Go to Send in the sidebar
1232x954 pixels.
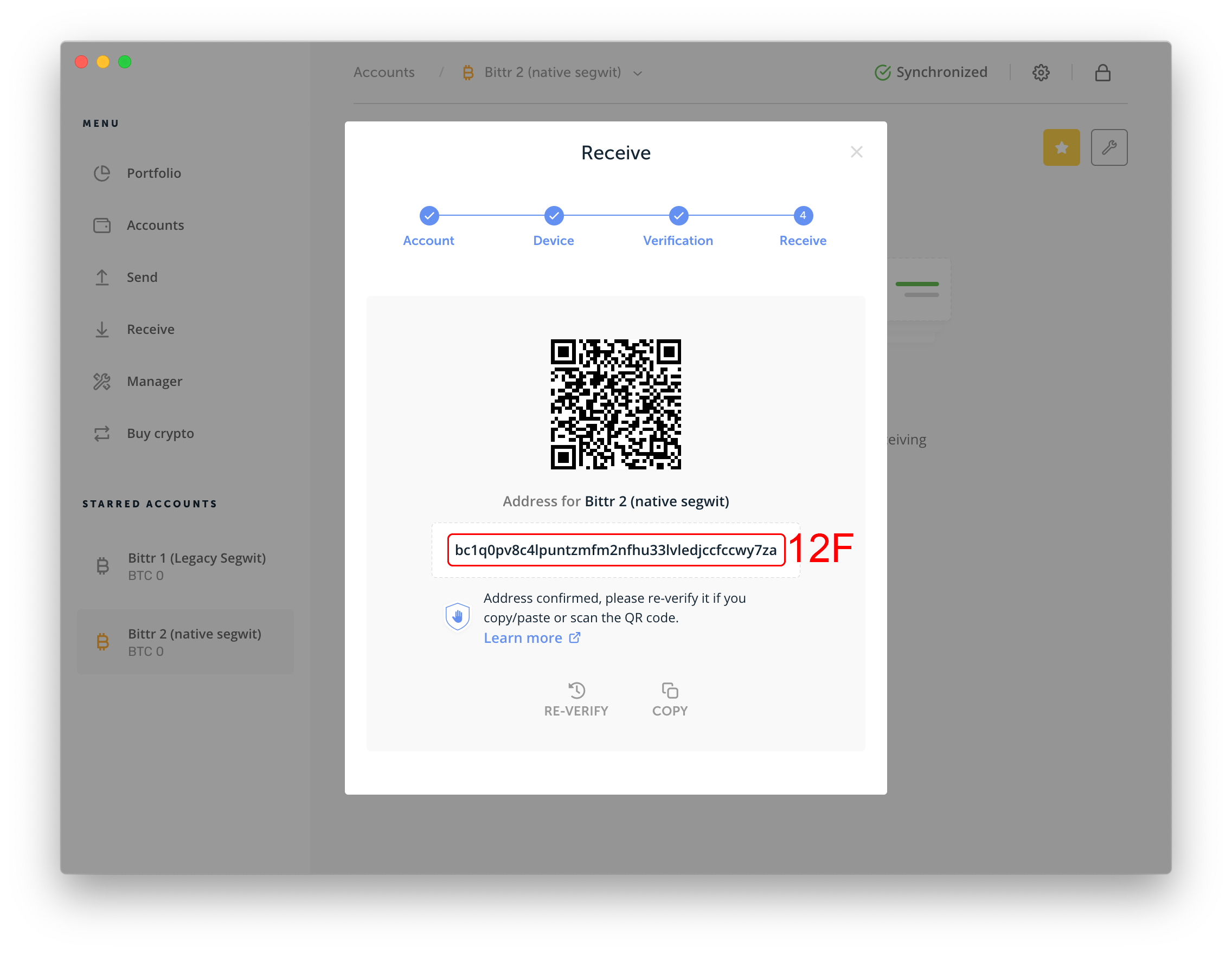coord(142,278)
